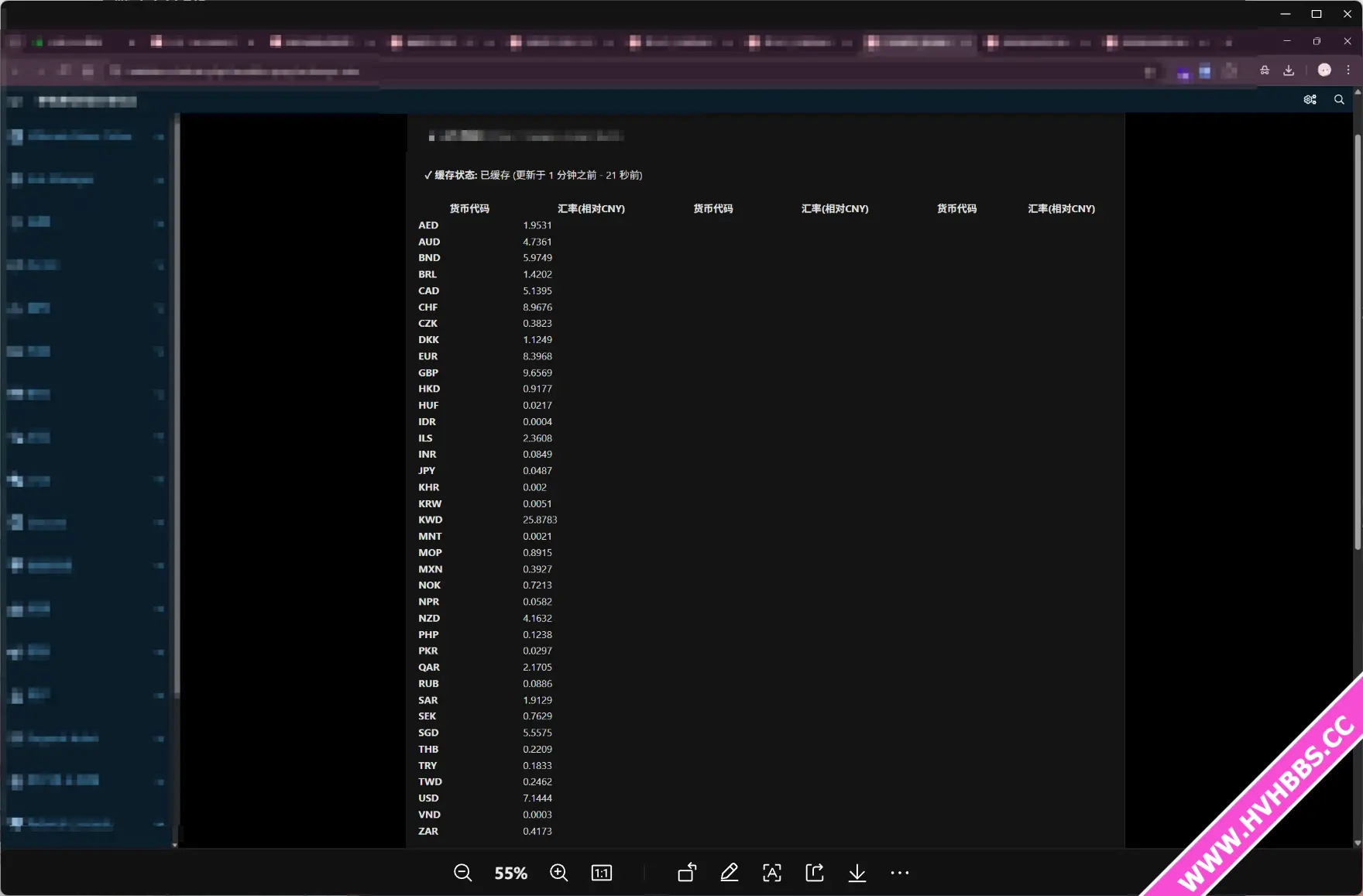The width and height of the screenshot is (1363, 896).
Task: Open the browser three-dot vertical menu
Action: coord(1348,70)
